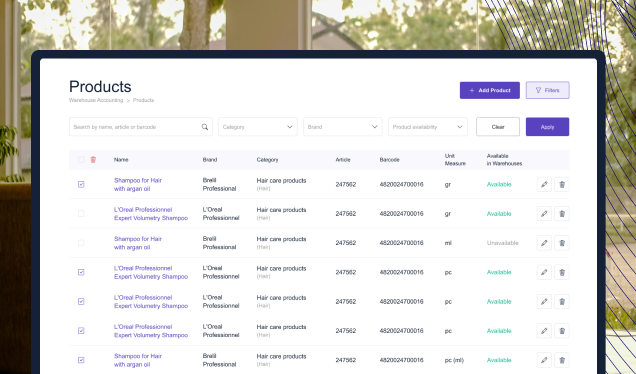Delete the Unavailable Shampoo row with unit ml
The image size is (636, 374).
pyautogui.click(x=562, y=243)
